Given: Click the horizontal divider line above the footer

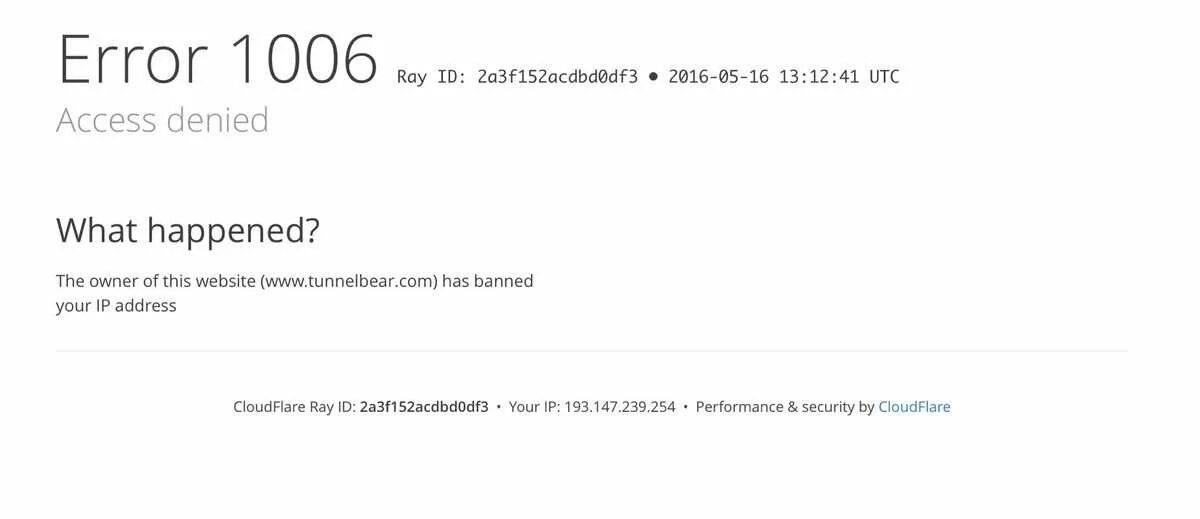Looking at the screenshot, I should click(591, 351).
